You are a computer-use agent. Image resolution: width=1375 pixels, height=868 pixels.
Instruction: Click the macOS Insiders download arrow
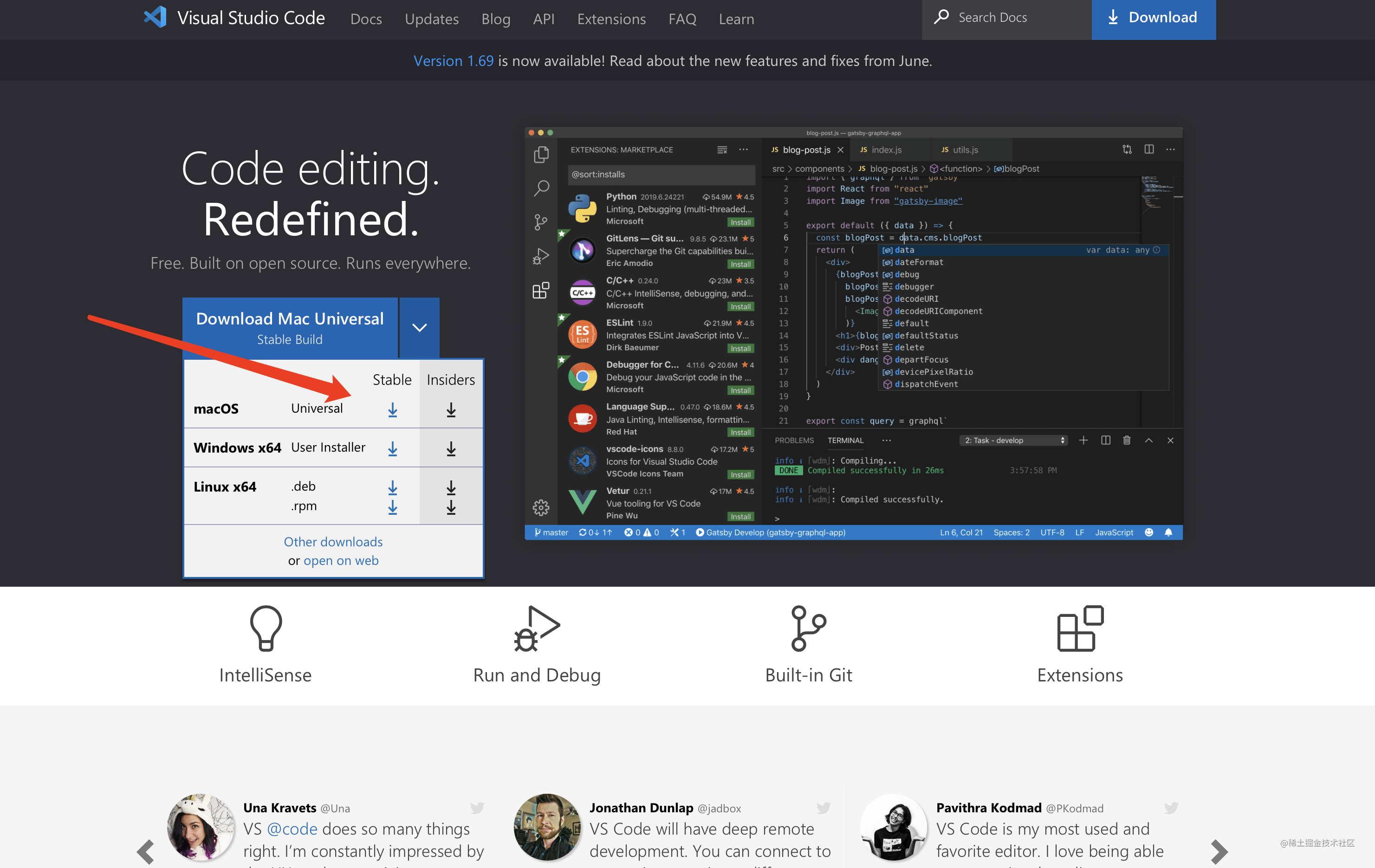point(451,409)
